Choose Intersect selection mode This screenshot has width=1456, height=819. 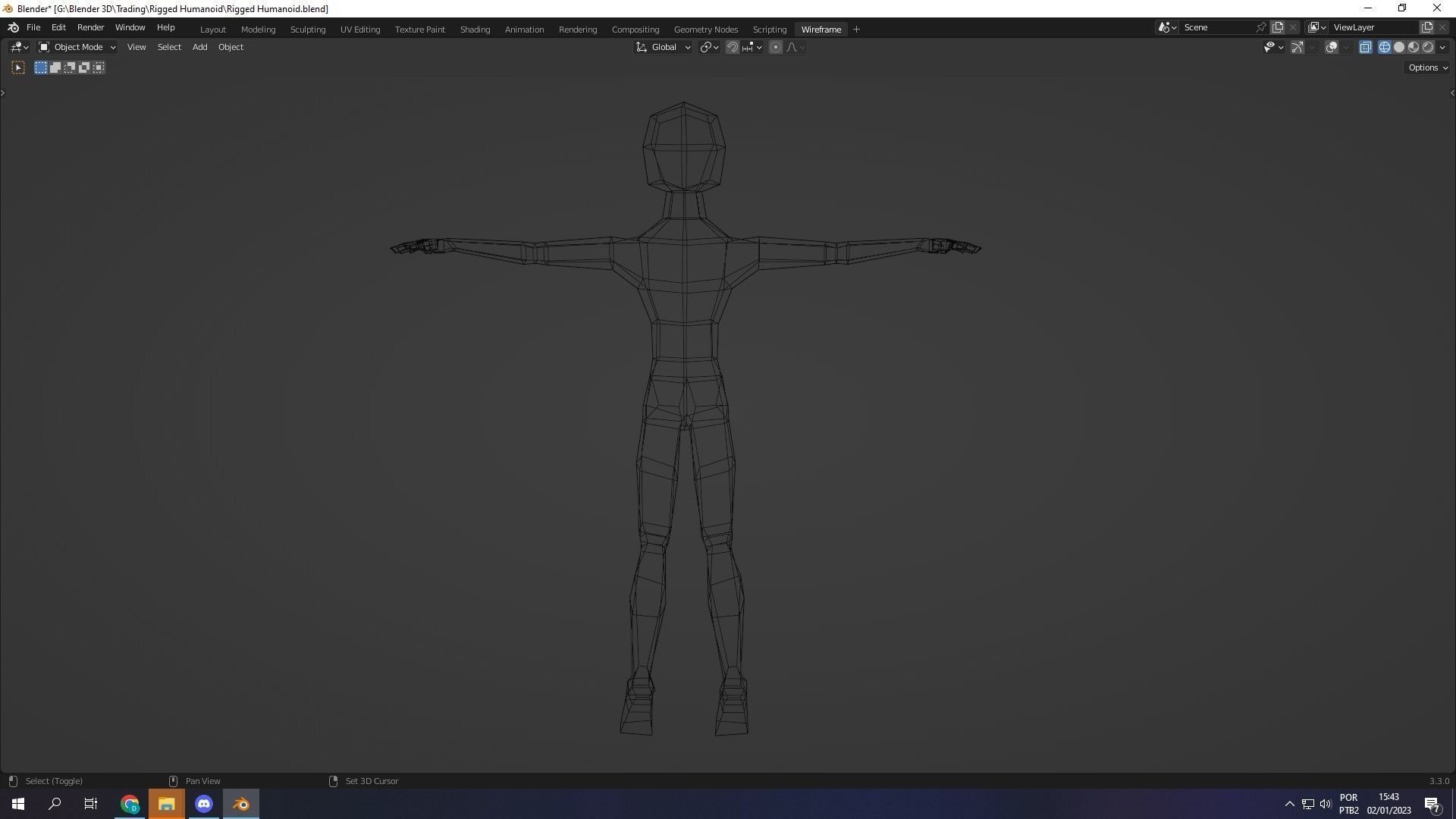(99, 67)
